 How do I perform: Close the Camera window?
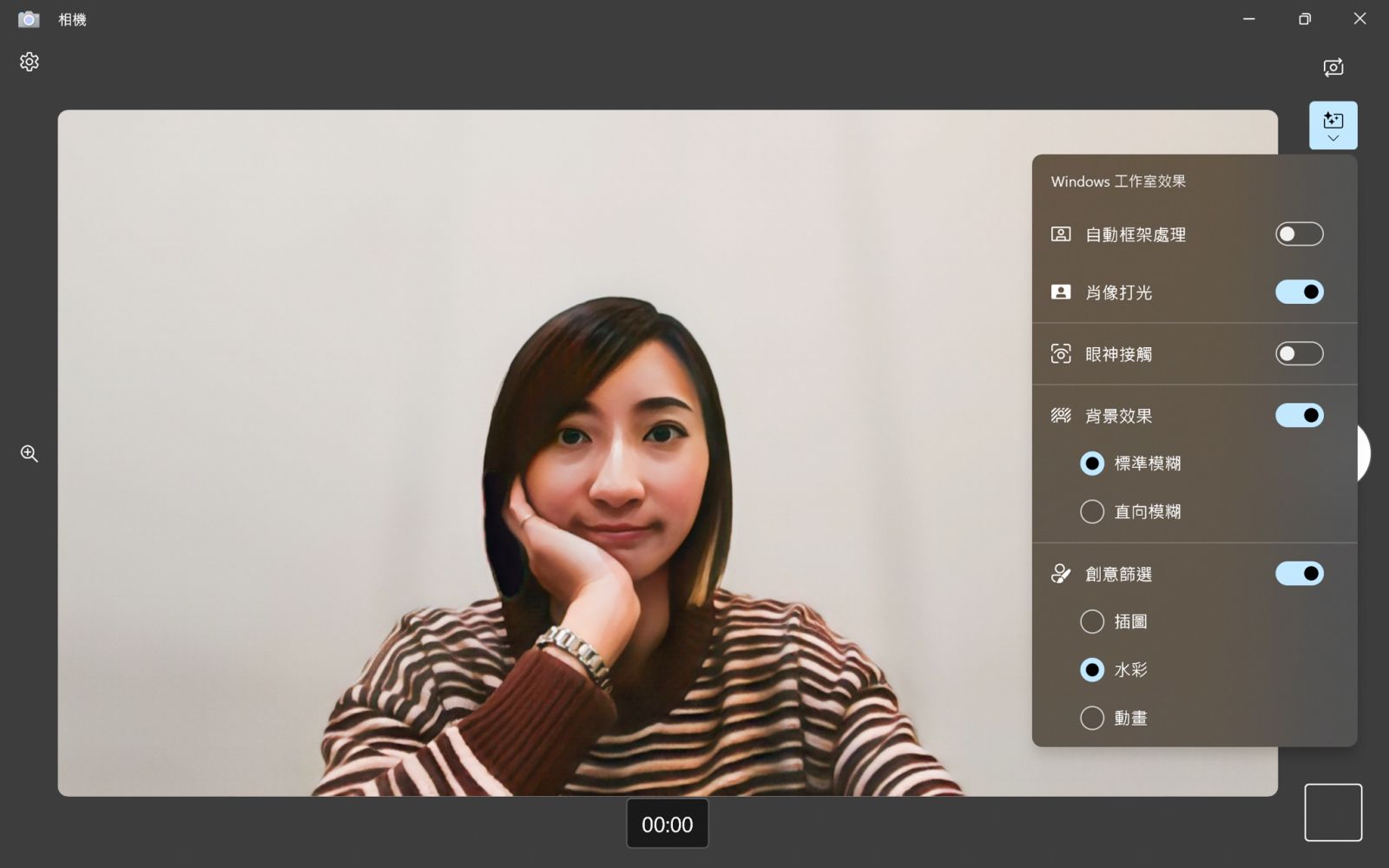1360,19
